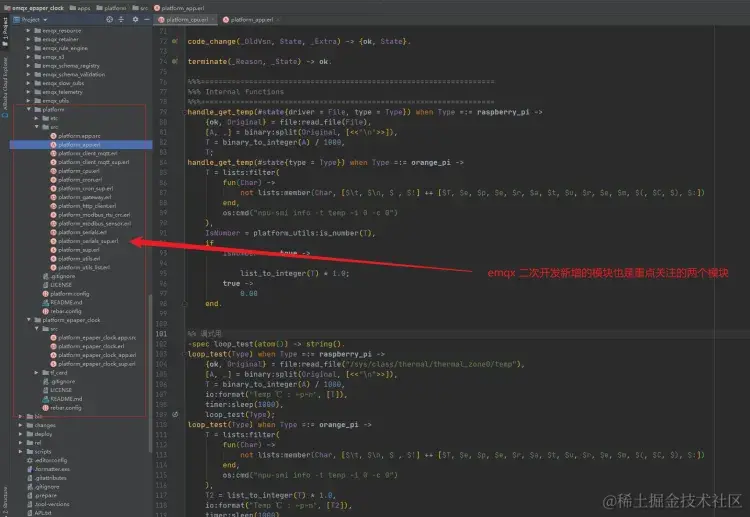Expand the etc folder under platform
750x517 pixels.
point(36,118)
